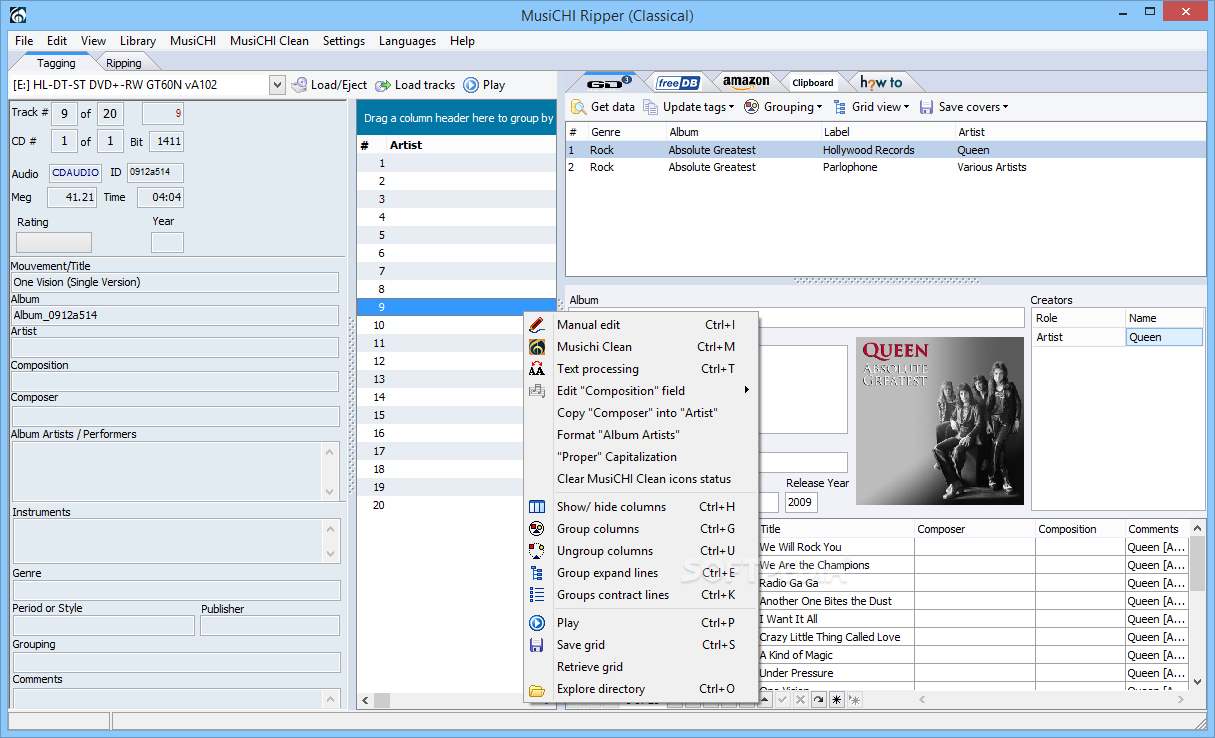Click the Album field with Album_0912a514

point(175,315)
